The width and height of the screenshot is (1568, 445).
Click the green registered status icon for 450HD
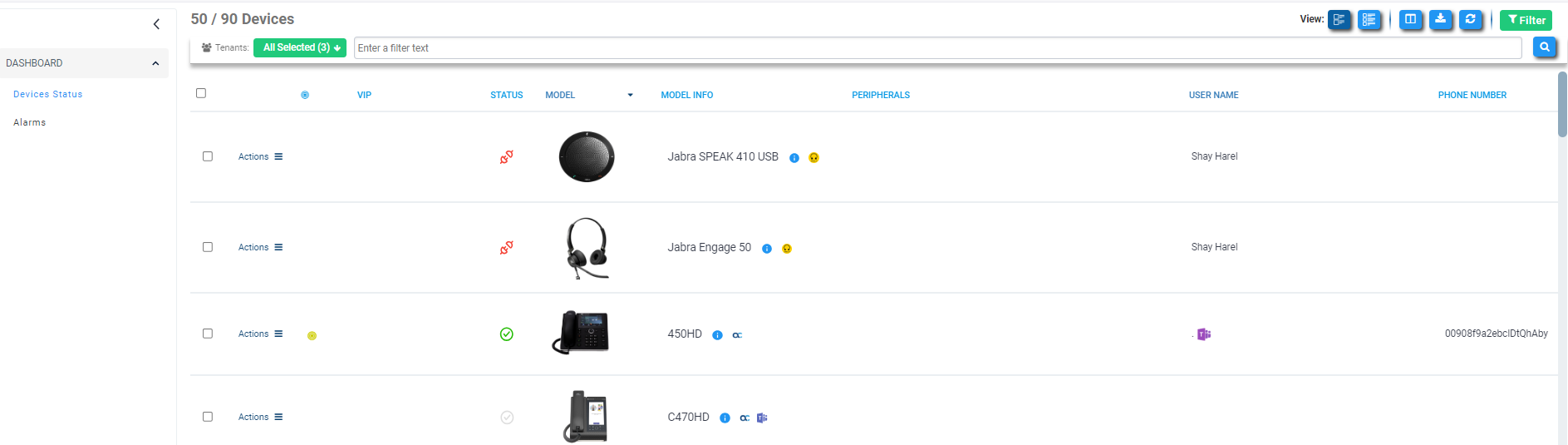tap(506, 334)
